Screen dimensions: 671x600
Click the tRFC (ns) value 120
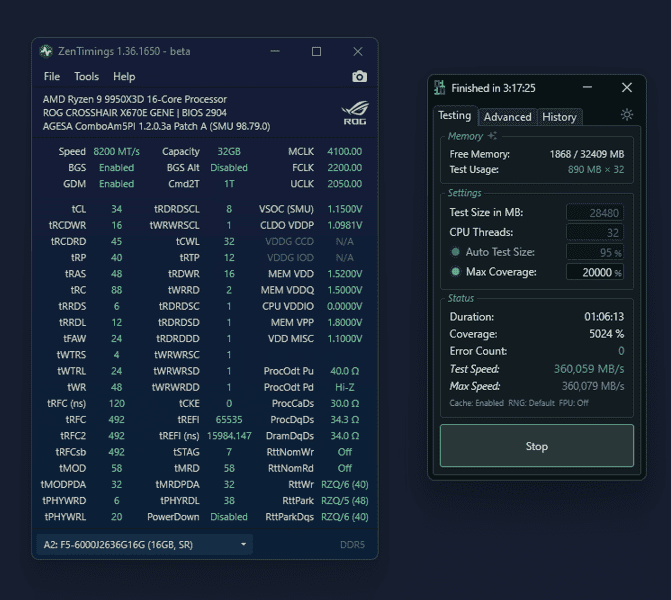coord(116,404)
